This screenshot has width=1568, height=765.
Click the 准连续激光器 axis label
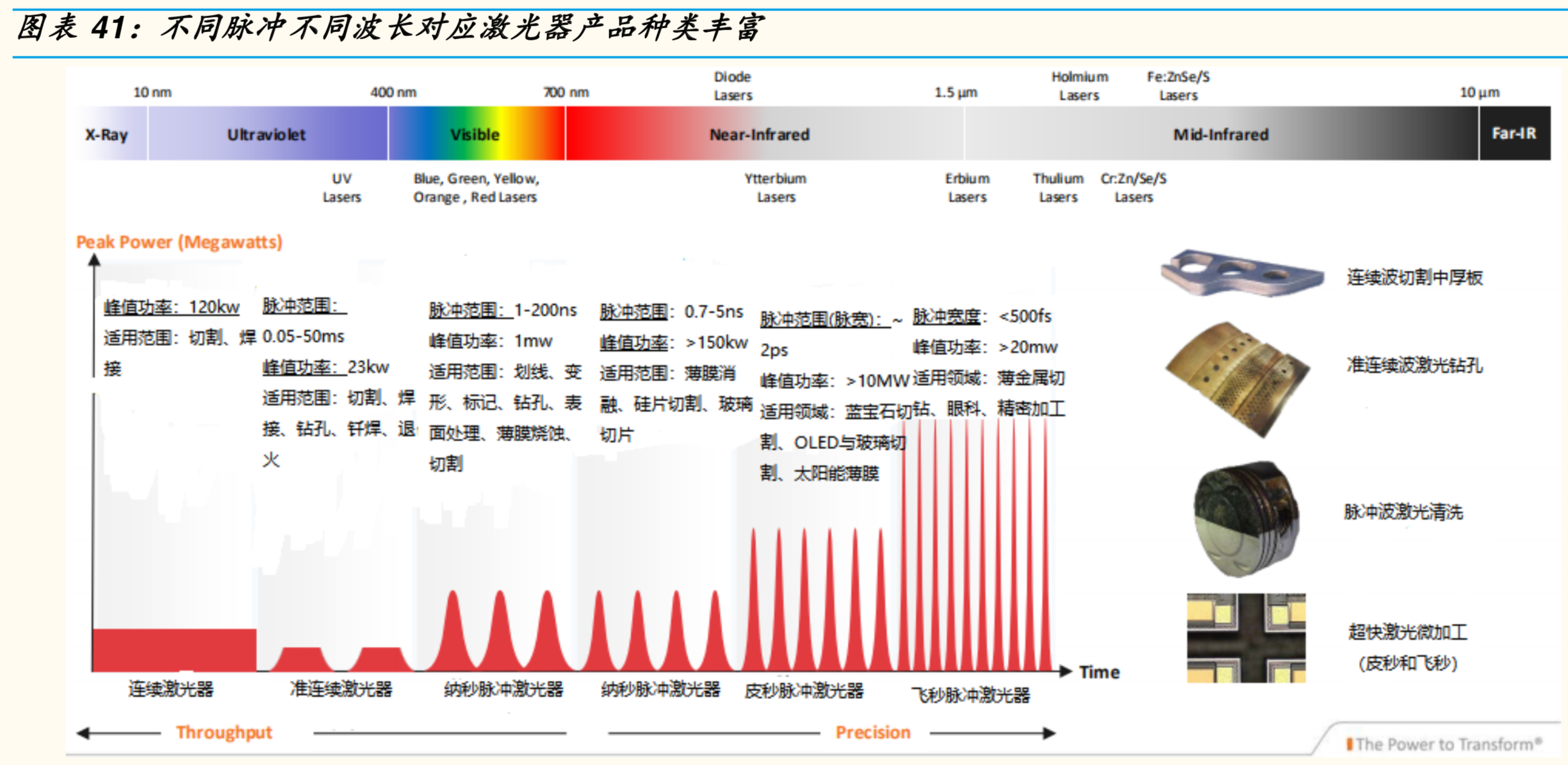pos(341,689)
